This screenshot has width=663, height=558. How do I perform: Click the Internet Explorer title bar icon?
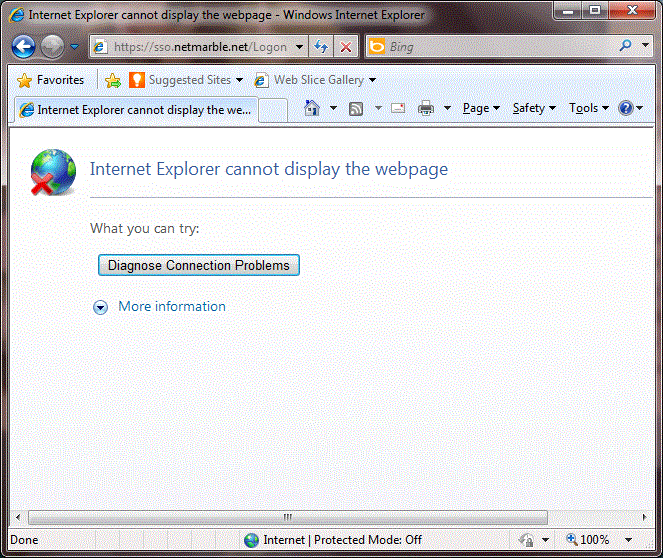pyautogui.click(x=16, y=15)
